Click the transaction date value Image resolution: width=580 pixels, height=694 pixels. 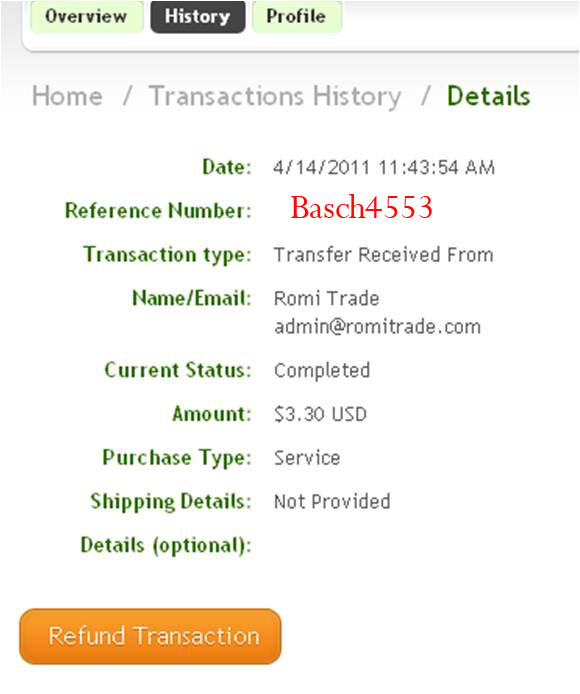[x=384, y=167]
